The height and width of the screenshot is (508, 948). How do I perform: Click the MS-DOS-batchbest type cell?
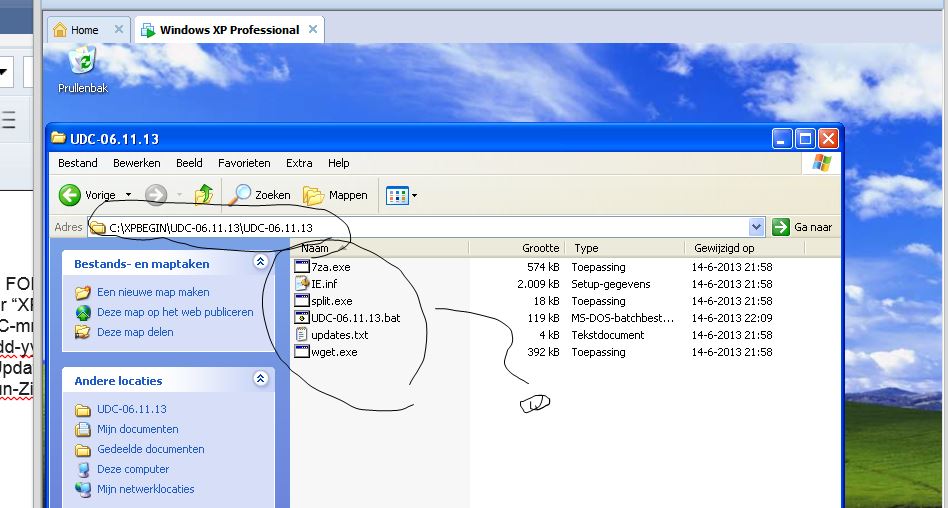click(622, 318)
